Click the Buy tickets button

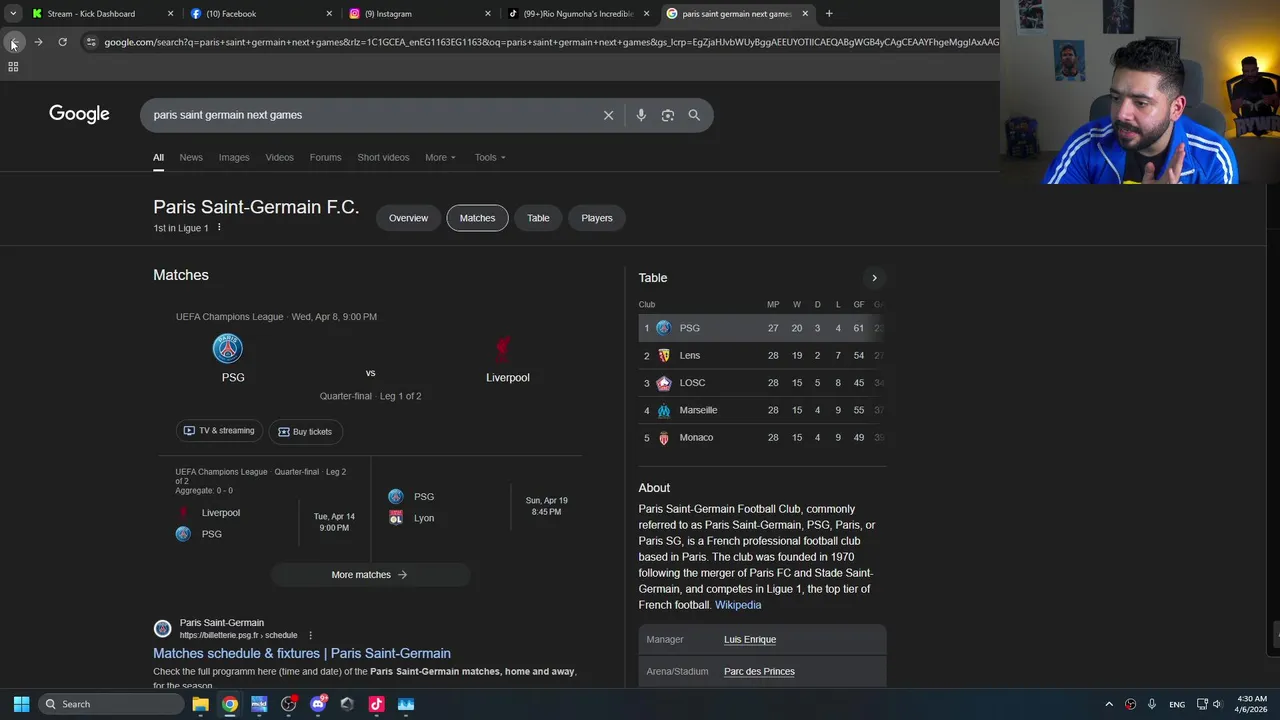(306, 432)
